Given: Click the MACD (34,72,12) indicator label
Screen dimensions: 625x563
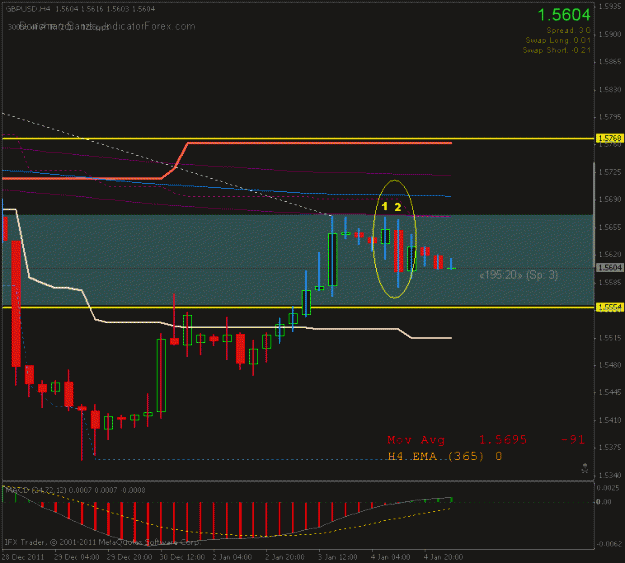Looking at the screenshot, I should click(x=75, y=490).
